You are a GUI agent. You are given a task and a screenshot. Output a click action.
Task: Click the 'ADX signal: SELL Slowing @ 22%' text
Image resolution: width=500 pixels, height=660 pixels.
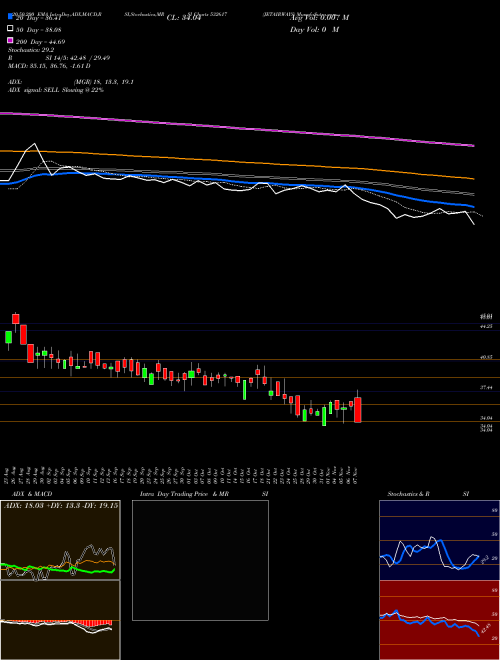[56, 90]
